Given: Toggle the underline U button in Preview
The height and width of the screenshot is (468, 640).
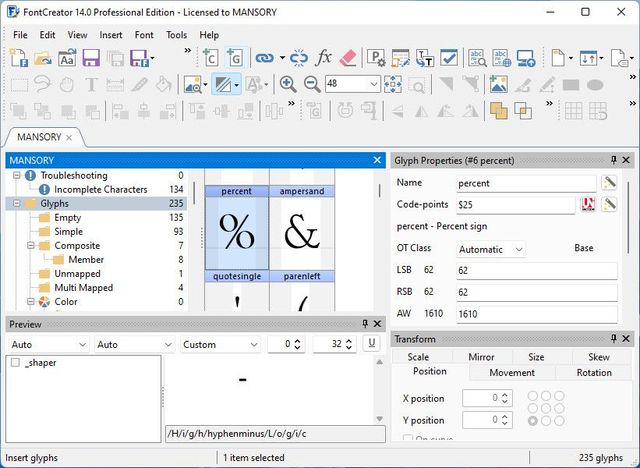Looking at the screenshot, I should click(371, 344).
